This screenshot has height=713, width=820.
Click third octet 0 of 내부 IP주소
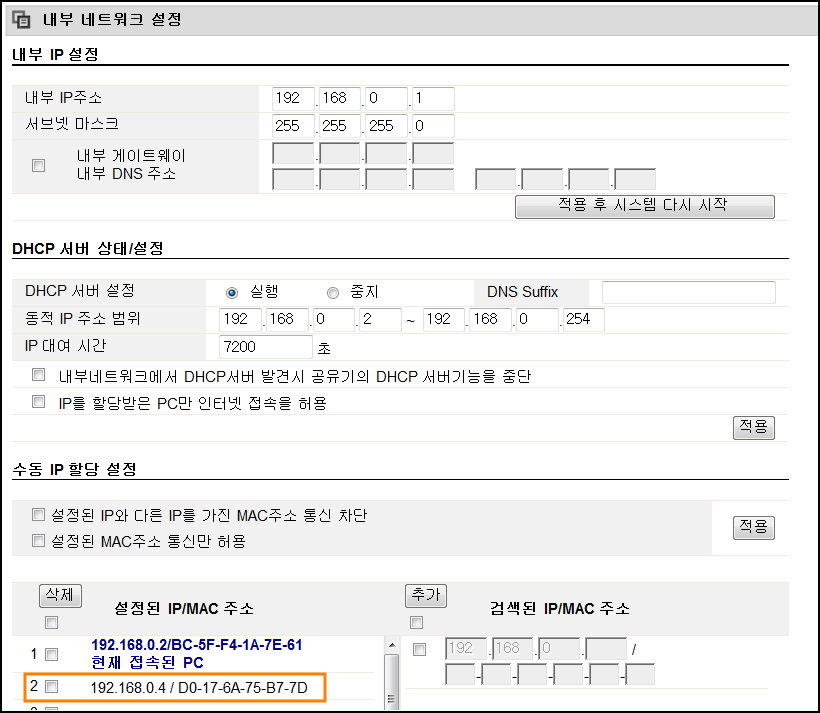coord(386,99)
